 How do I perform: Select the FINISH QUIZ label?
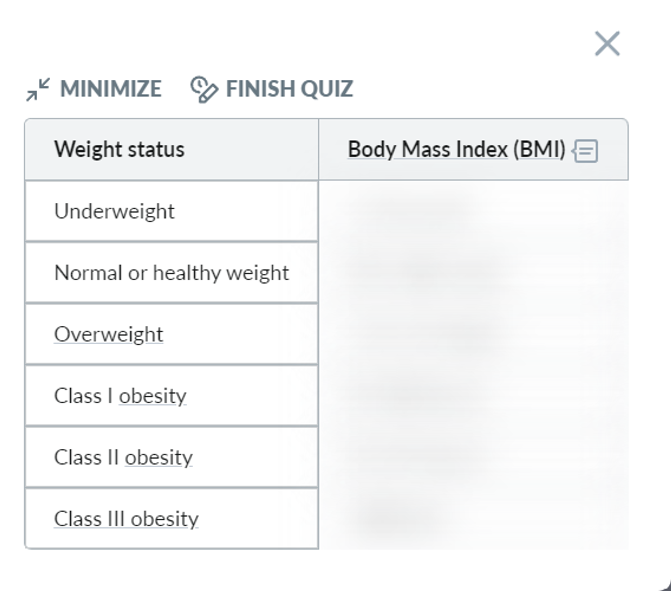pos(289,89)
